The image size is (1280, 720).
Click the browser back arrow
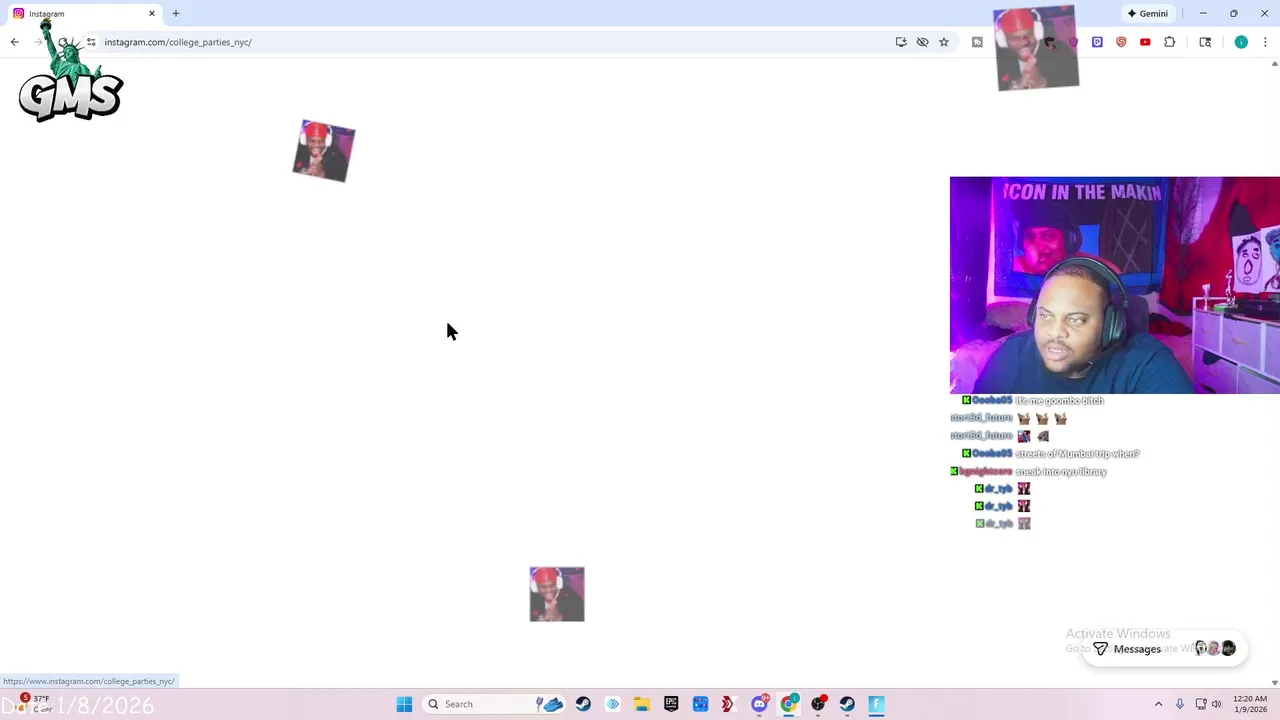[14, 42]
